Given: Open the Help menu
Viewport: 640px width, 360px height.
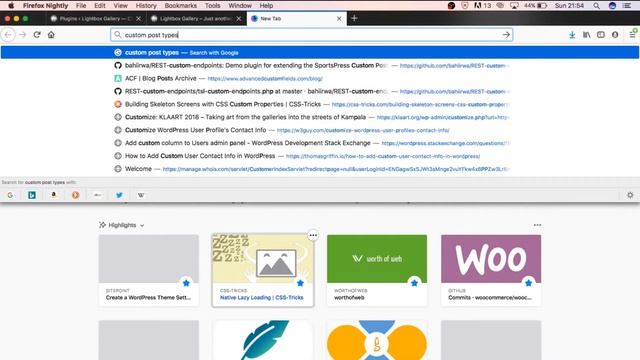Looking at the screenshot, I should pos(266,6).
